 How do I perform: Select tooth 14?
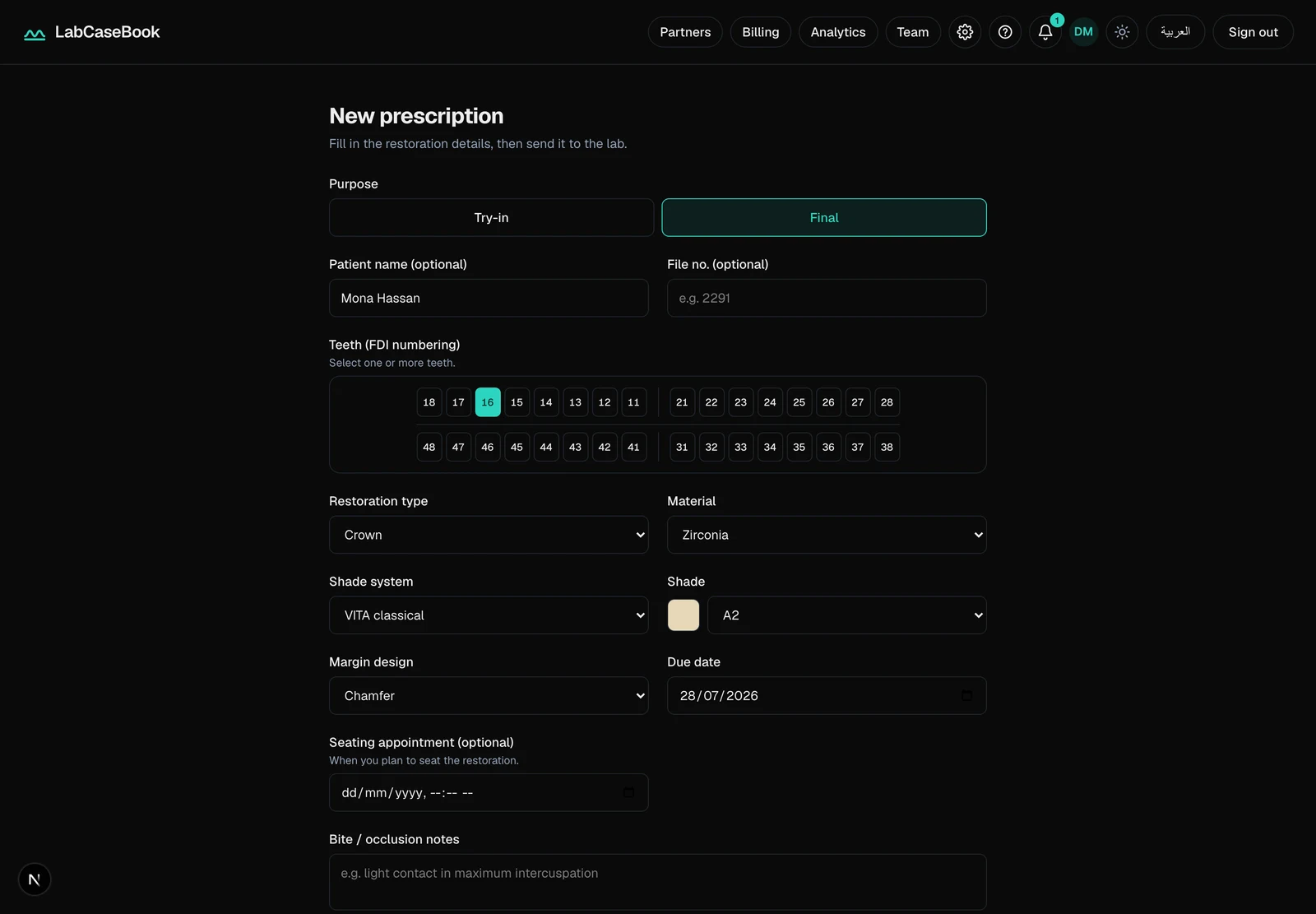click(546, 402)
